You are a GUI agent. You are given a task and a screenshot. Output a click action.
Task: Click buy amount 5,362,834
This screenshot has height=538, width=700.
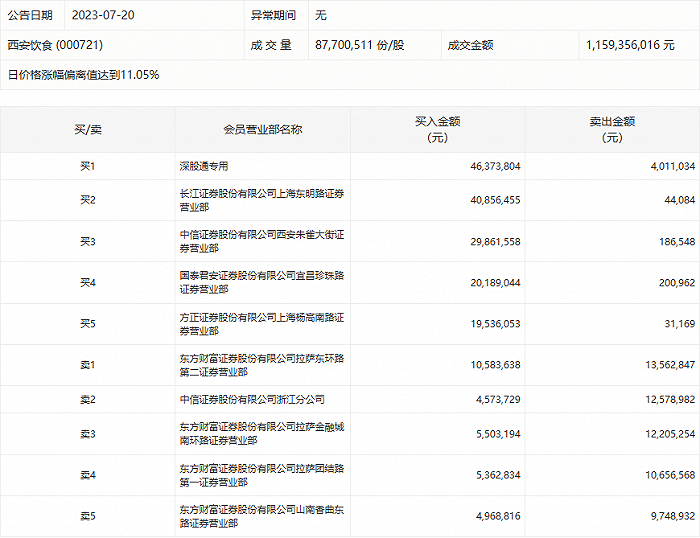pyautogui.click(x=498, y=475)
